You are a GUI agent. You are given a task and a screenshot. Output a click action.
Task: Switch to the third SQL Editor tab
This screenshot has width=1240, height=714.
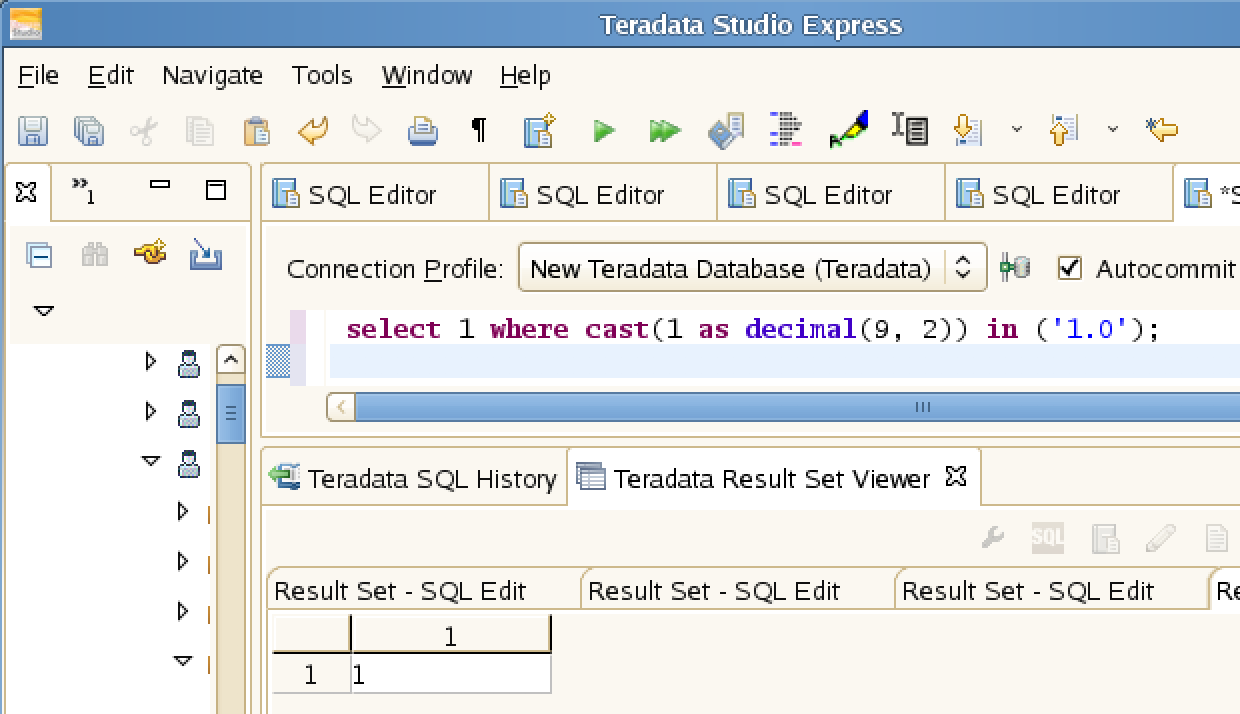click(x=831, y=194)
